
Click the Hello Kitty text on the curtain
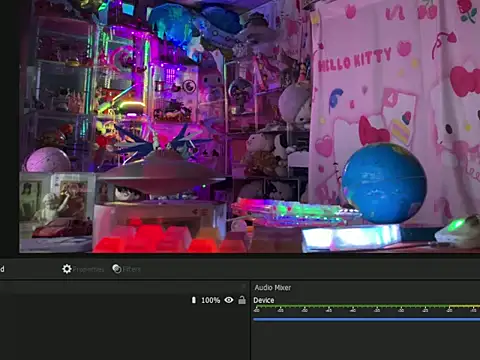(x=354, y=60)
